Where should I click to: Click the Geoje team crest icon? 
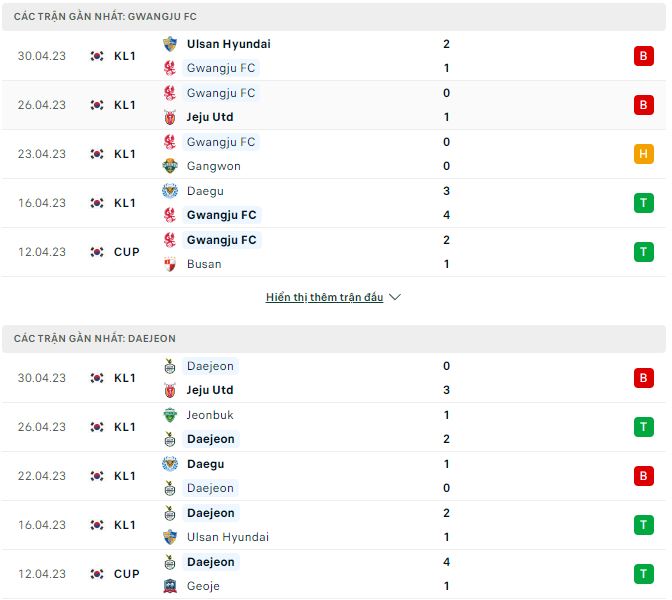(170, 586)
